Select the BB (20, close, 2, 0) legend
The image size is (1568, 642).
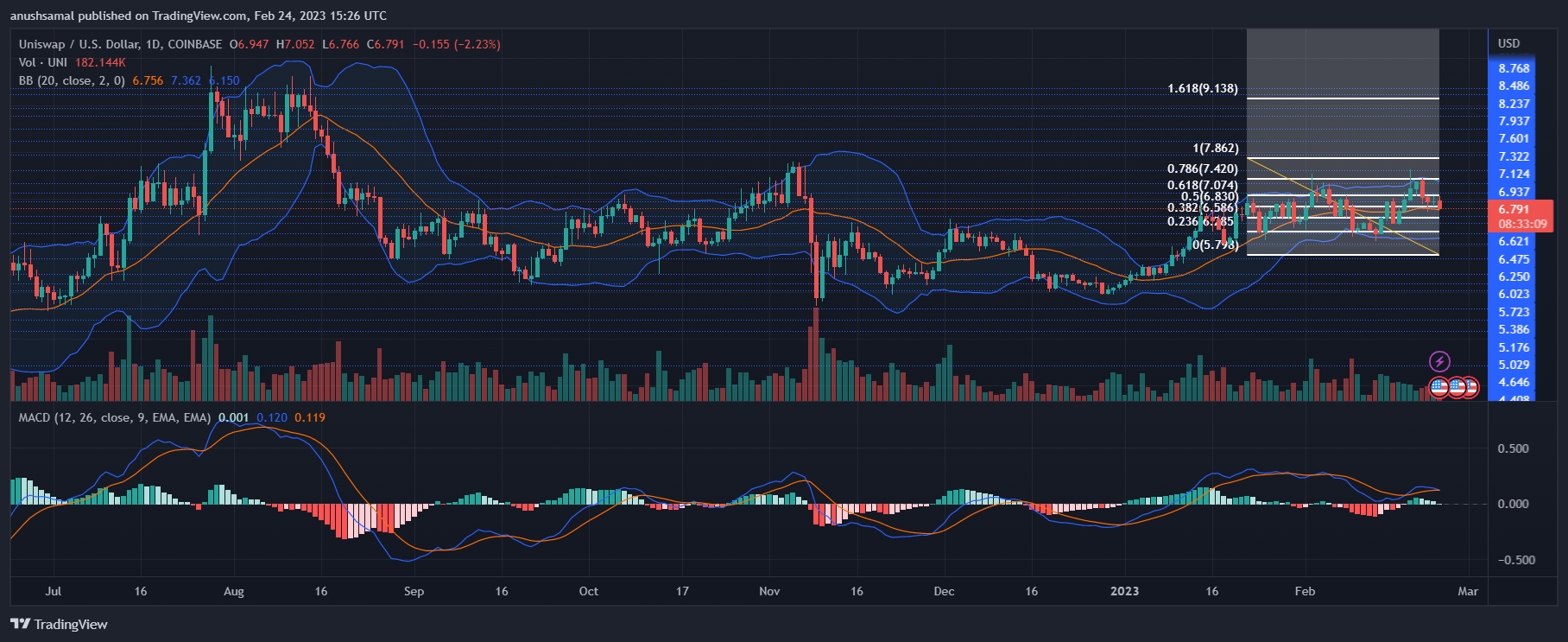(72, 80)
